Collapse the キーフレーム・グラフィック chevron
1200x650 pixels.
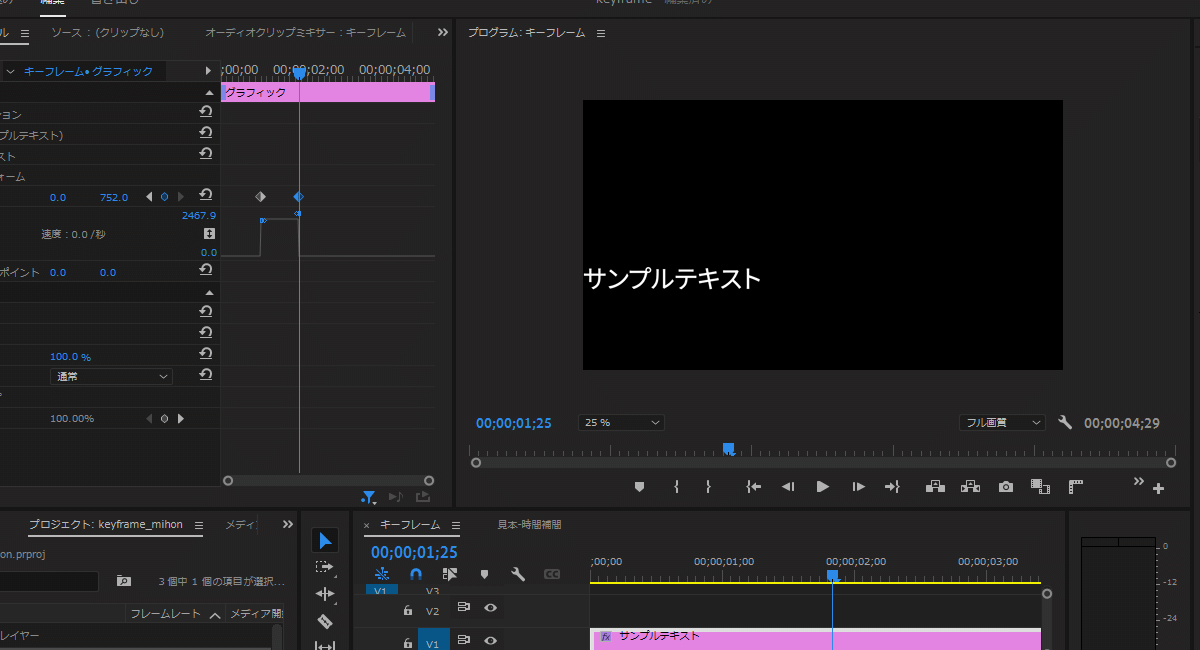[x=11, y=71]
